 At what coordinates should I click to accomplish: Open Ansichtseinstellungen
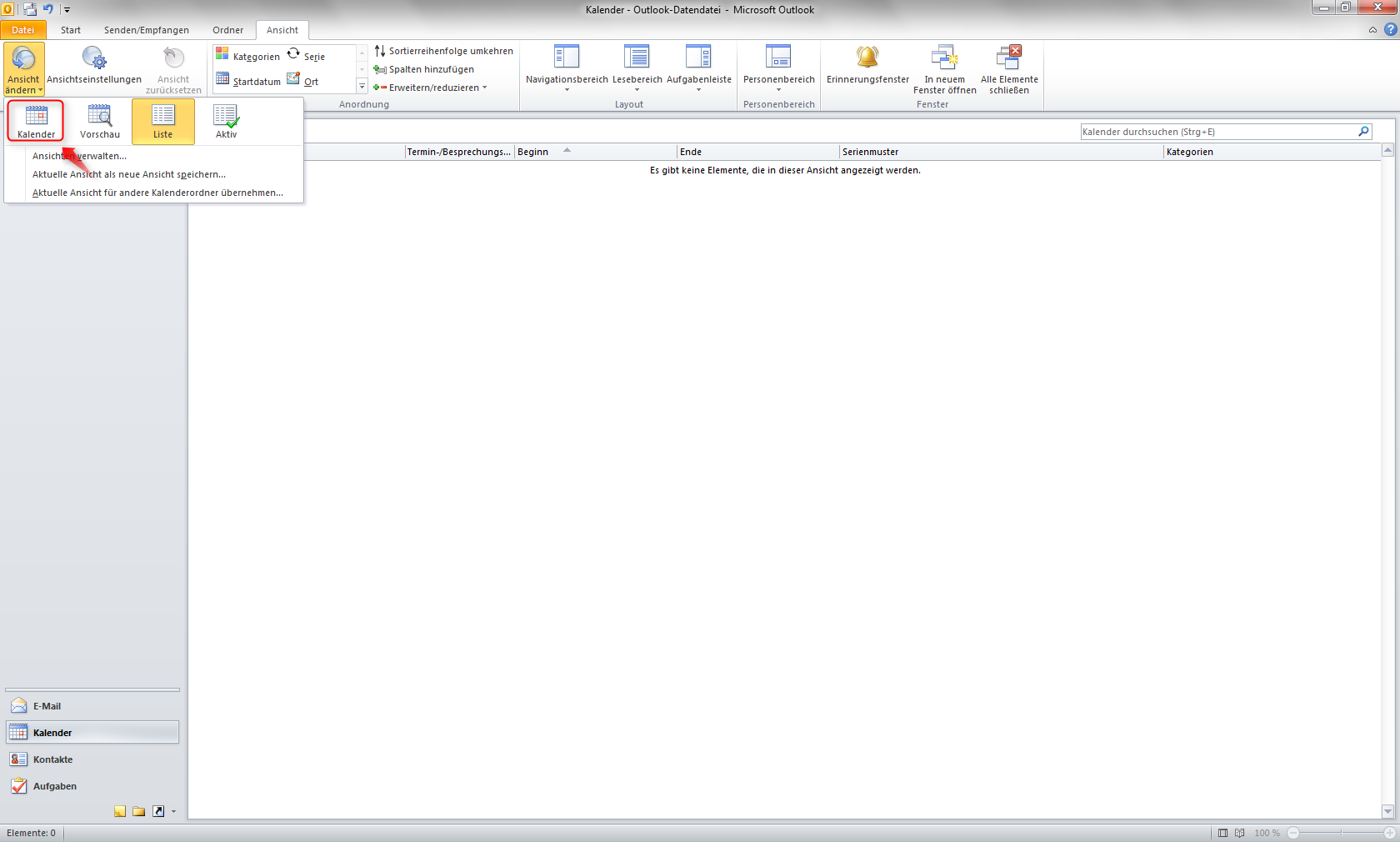pos(94,66)
